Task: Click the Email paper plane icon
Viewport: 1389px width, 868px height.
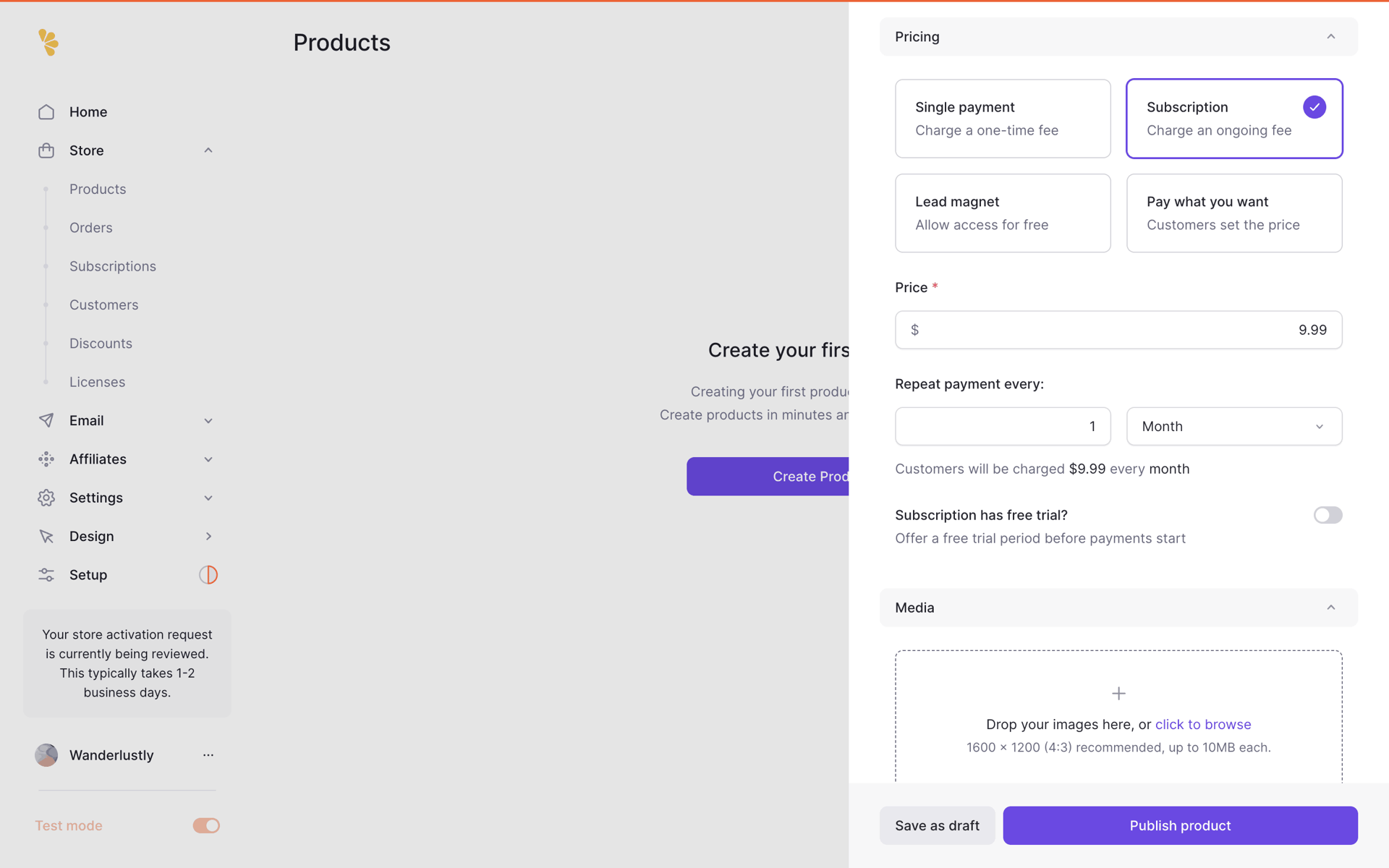Action: pyautogui.click(x=46, y=420)
